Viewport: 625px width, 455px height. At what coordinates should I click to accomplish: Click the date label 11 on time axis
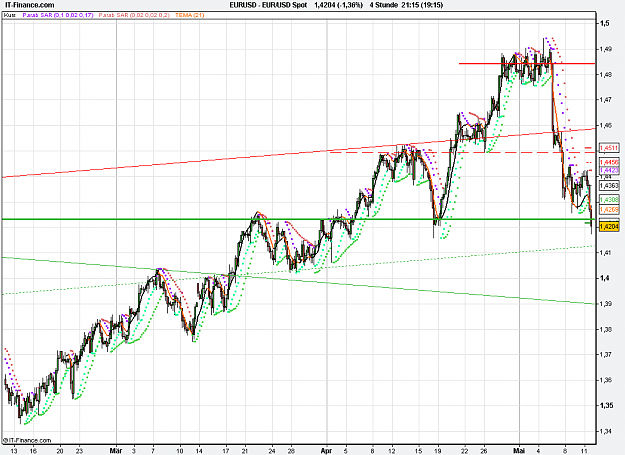tap(584, 451)
